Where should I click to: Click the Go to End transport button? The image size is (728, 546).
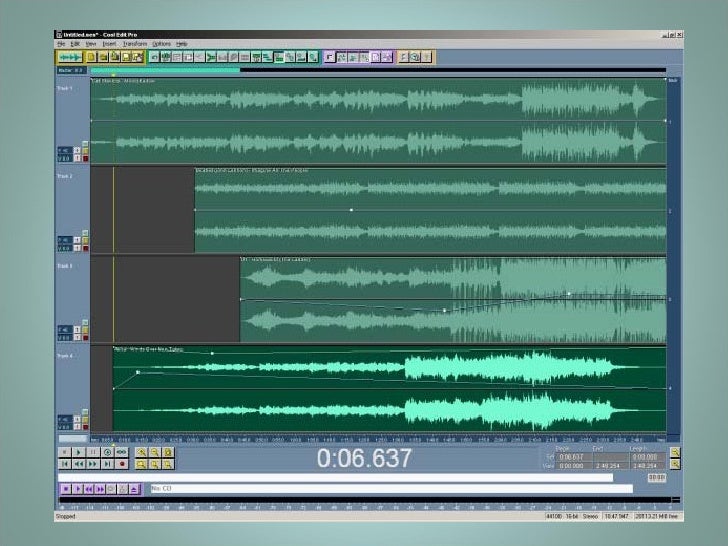[x=107, y=464]
